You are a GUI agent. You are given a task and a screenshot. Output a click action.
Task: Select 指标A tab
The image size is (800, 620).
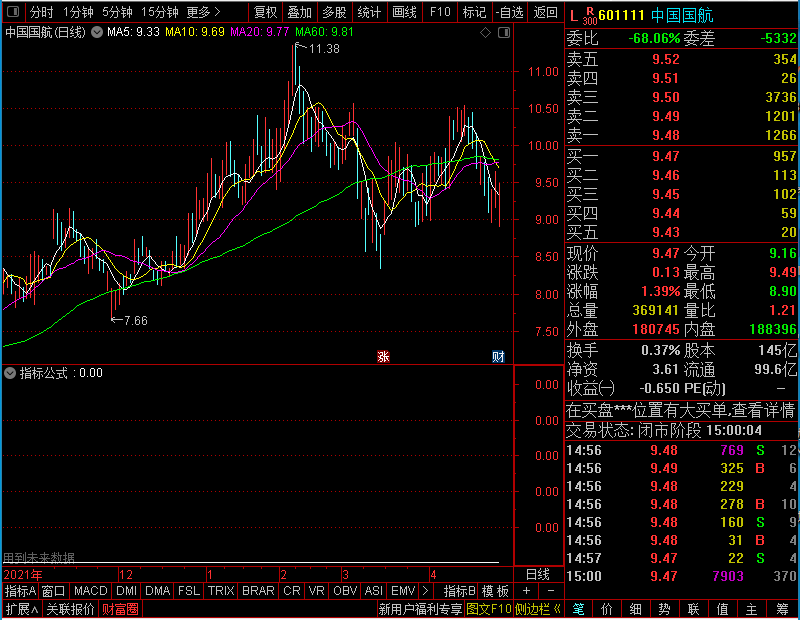pyautogui.click(x=20, y=591)
